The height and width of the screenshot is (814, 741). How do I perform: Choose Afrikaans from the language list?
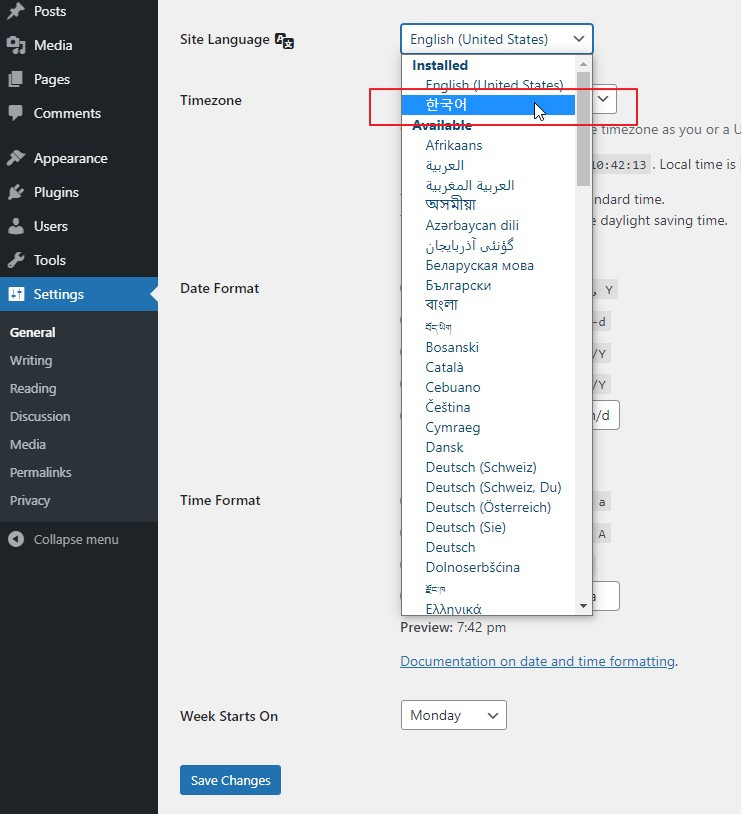(488, 145)
